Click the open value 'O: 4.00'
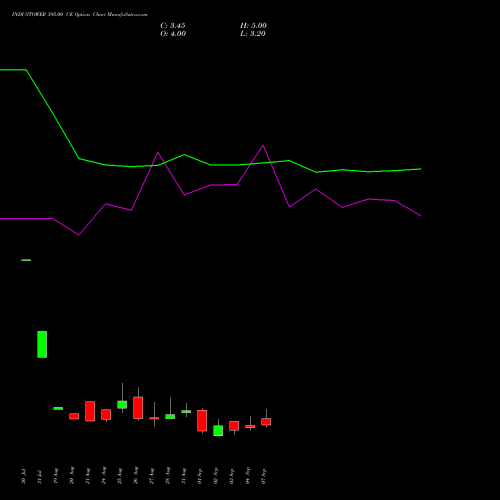 [x=173, y=34]
